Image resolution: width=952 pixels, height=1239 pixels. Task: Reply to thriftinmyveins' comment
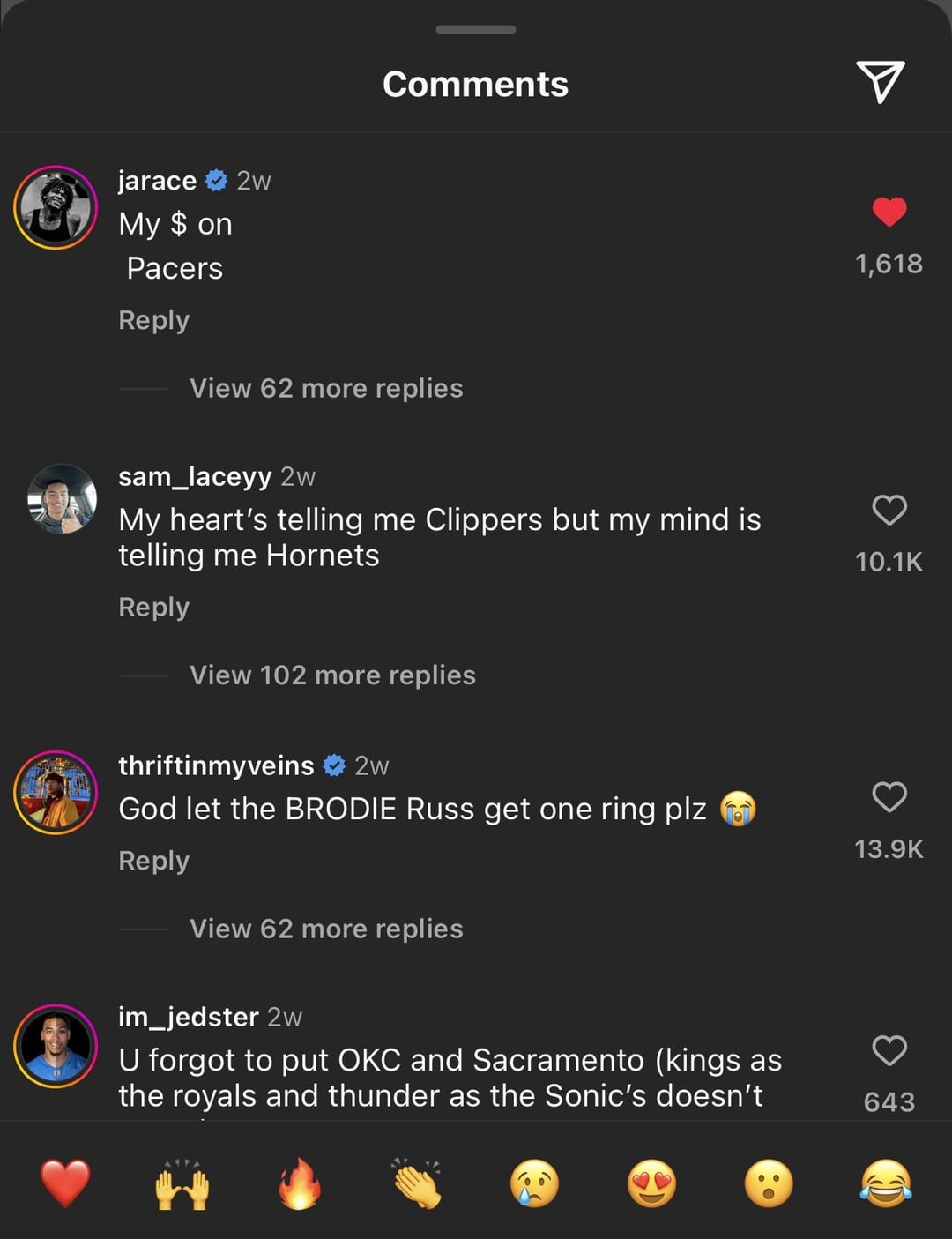[x=154, y=861]
